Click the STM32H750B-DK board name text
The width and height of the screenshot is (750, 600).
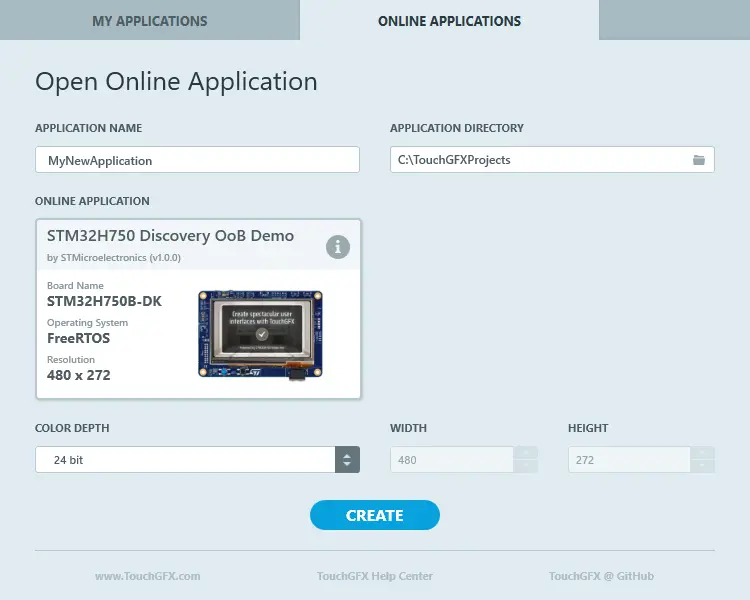pos(104,301)
